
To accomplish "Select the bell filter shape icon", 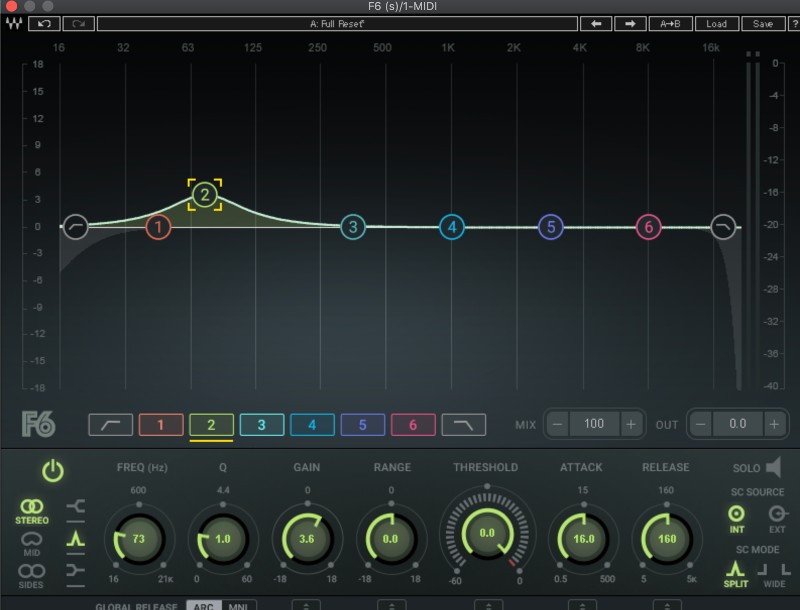I will (x=74, y=540).
